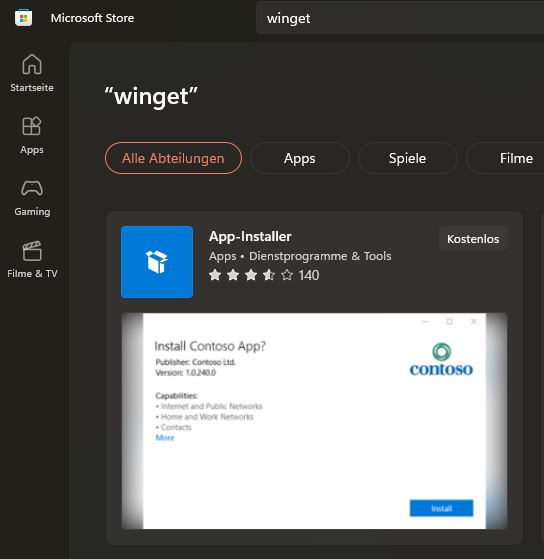
Task: Click the star rating of App-Installer
Action: [x=251, y=275]
